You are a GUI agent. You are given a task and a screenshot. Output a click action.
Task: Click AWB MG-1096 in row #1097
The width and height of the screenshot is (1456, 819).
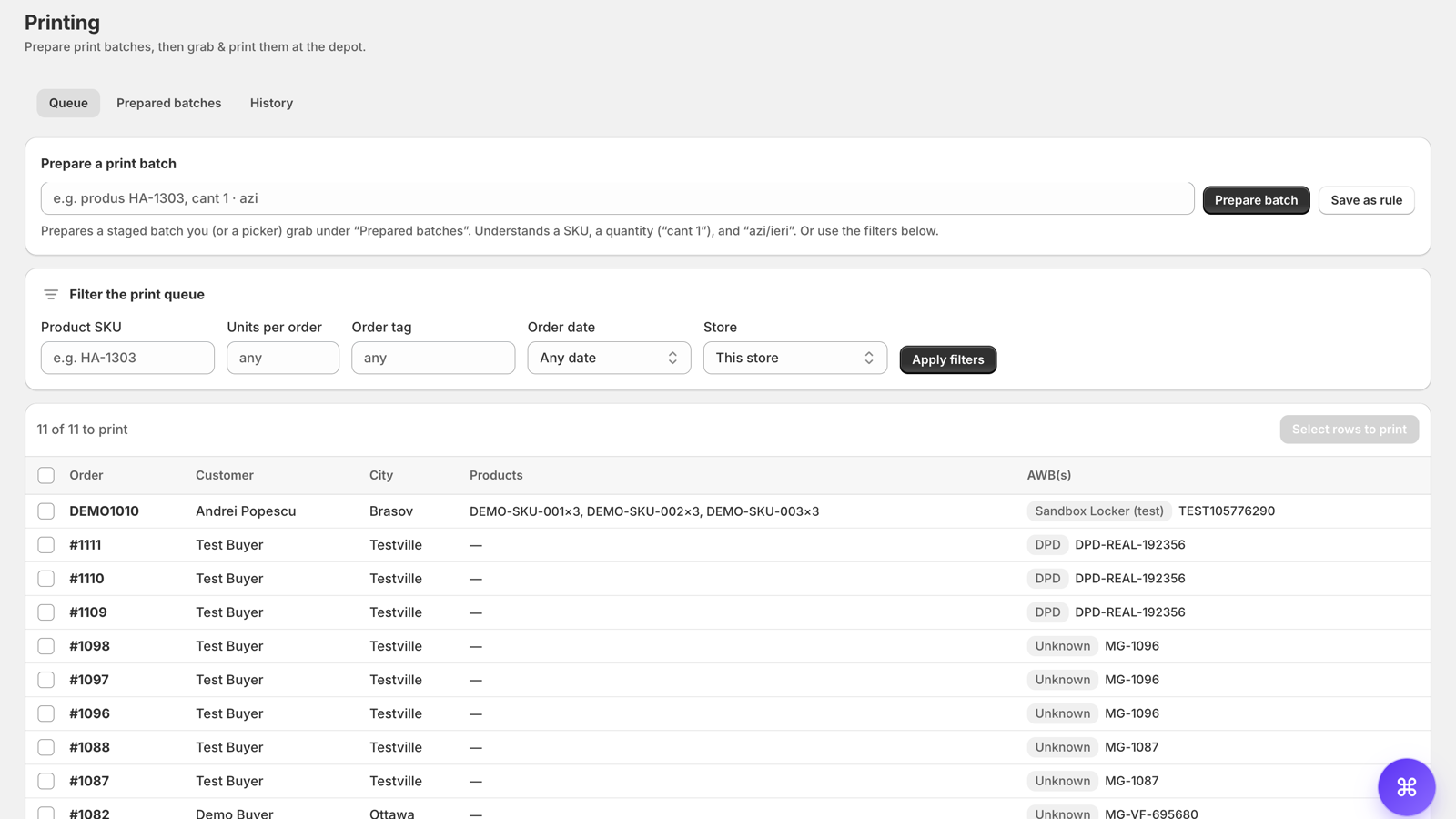pyautogui.click(x=1132, y=680)
